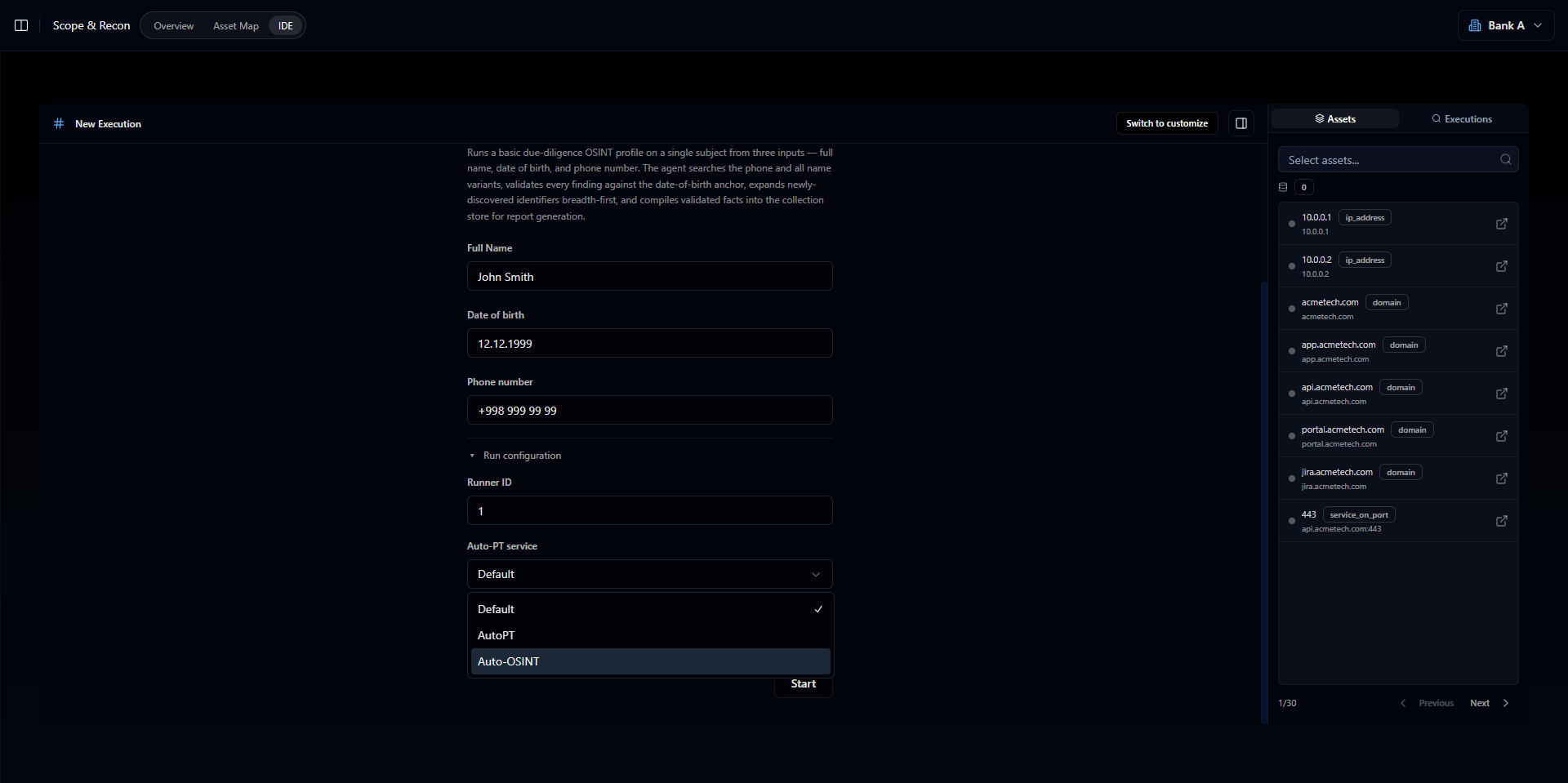Open external link for 10.0.0.2 asset

coord(1502,266)
